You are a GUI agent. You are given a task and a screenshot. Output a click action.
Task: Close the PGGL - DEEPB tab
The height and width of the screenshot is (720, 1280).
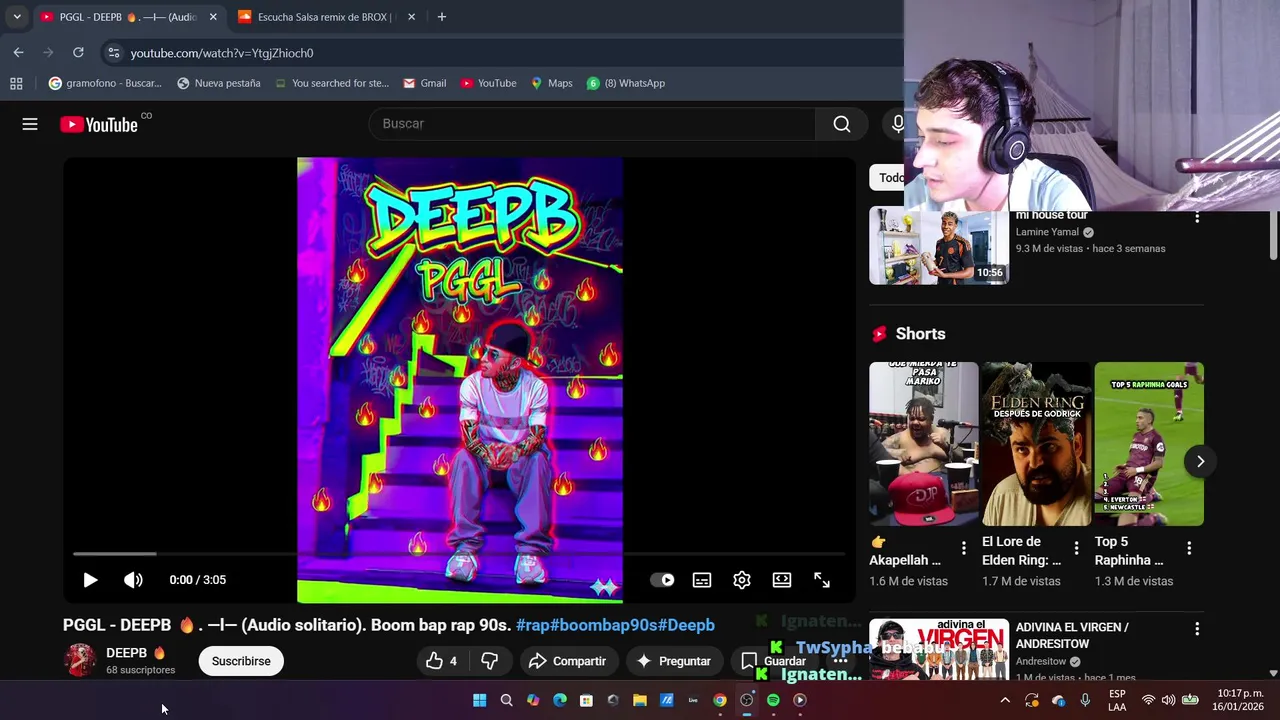click(213, 17)
